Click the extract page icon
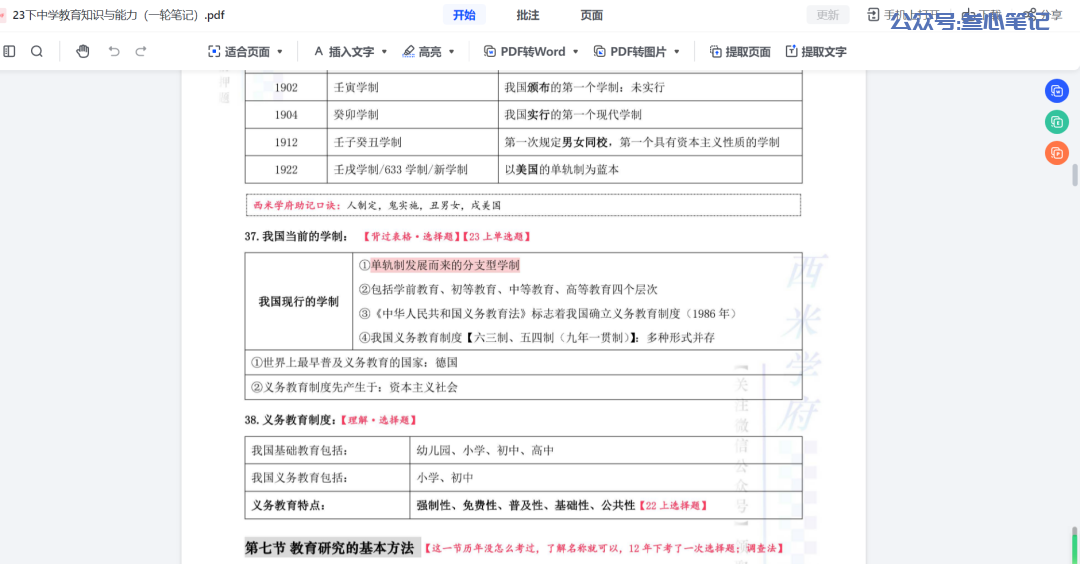The image size is (1080, 564). (x=716, y=52)
